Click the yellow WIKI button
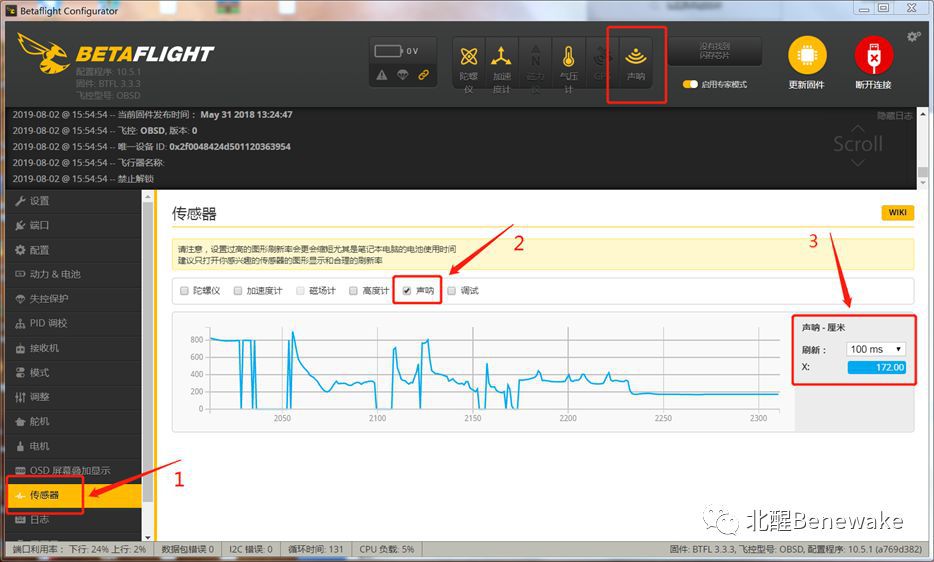The height and width of the screenshot is (562, 934). 897,213
